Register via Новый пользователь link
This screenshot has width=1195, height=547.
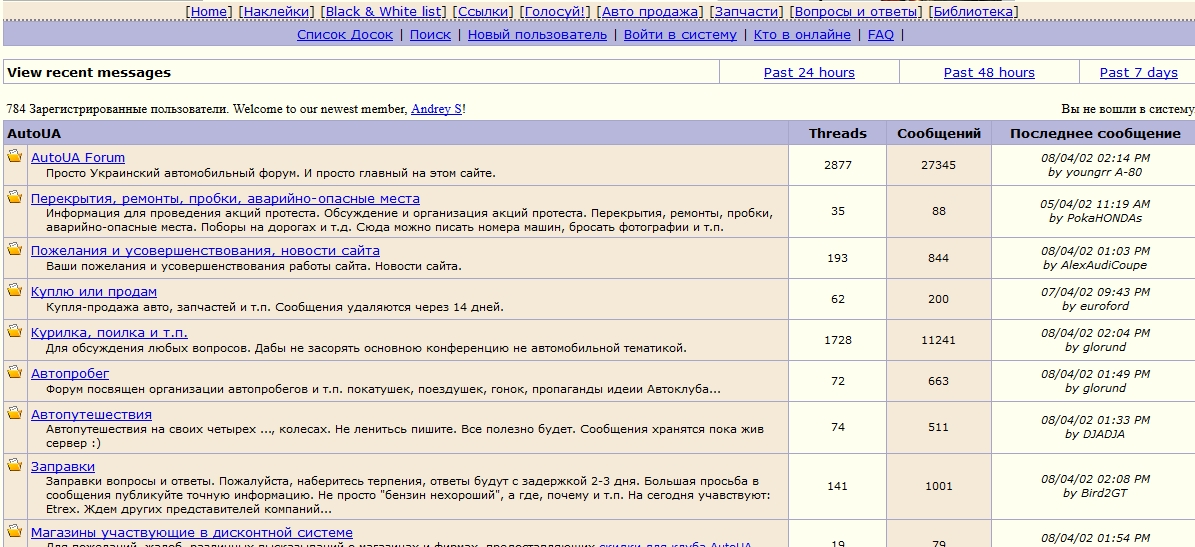coord(537,34)
